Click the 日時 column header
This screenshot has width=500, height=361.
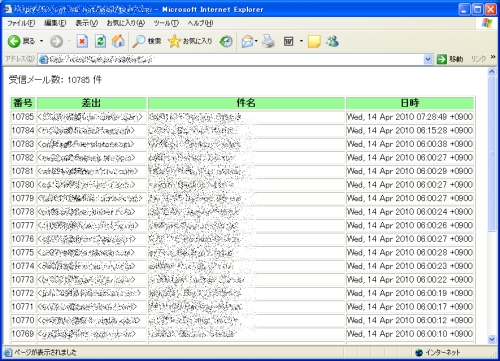[410, 103]
